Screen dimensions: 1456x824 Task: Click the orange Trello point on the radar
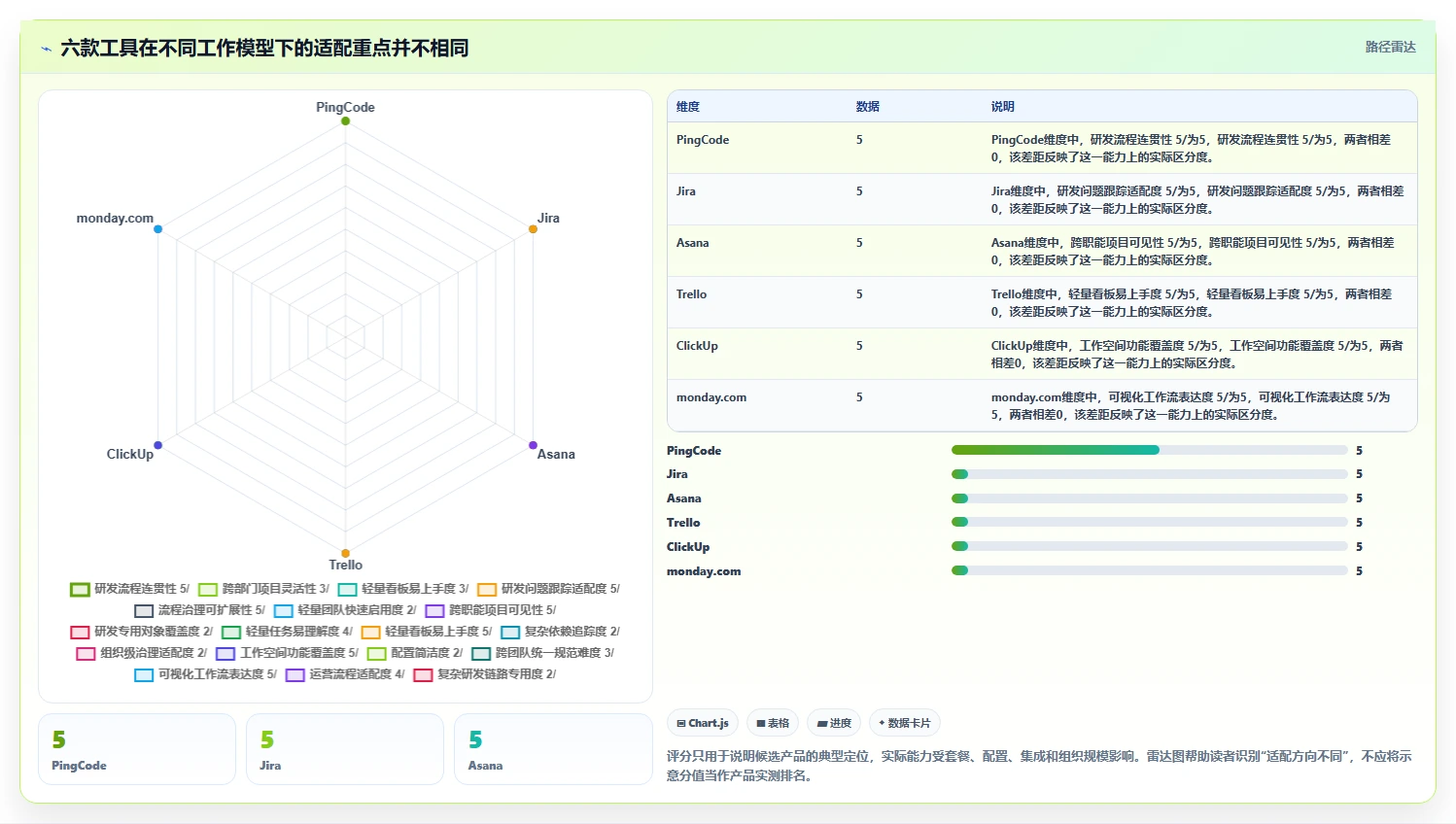(x=345, y=553)
